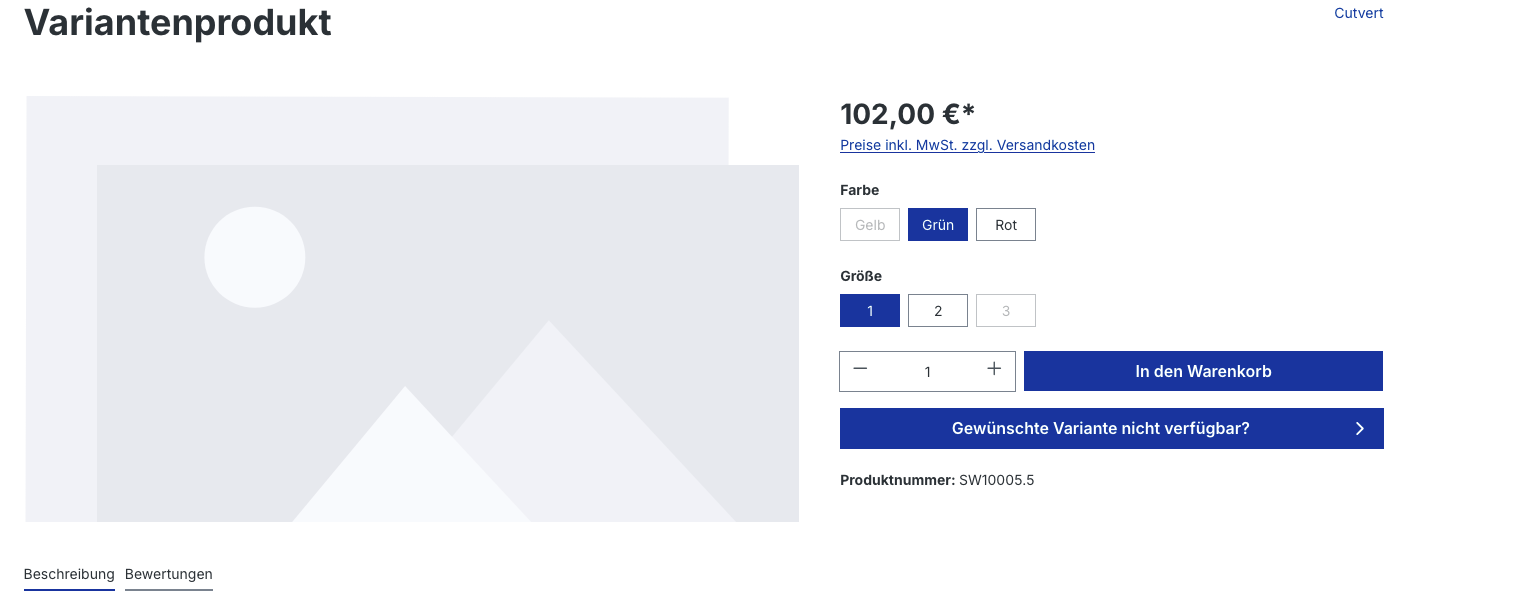Click 'Gewünschte Variante nicht verfügbar?' label
Image resolution: width=1529 pixels, height=616 pixels.
pos(1100,429)
